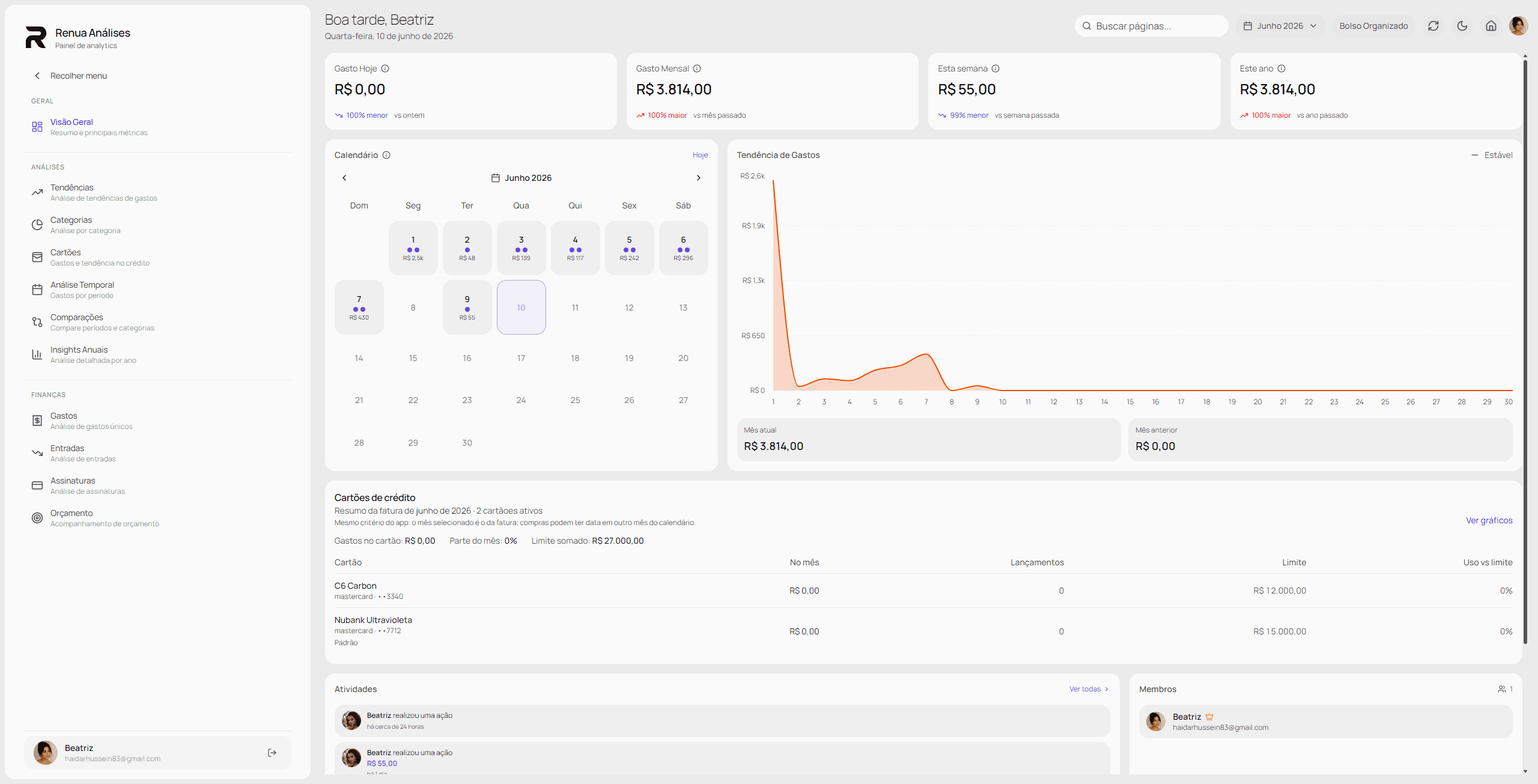This screenshot has width=1538, height=784.
Task: Open Análise Temporal page
Action: pos(157,290)
